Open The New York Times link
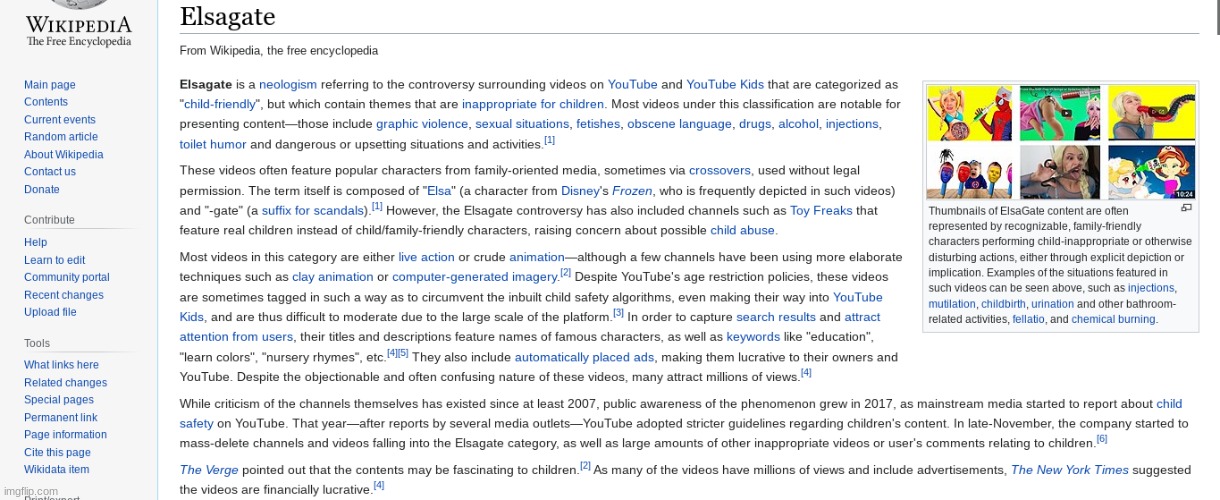The height and width of the screenshot is (500, 1220). [1069, 470]
